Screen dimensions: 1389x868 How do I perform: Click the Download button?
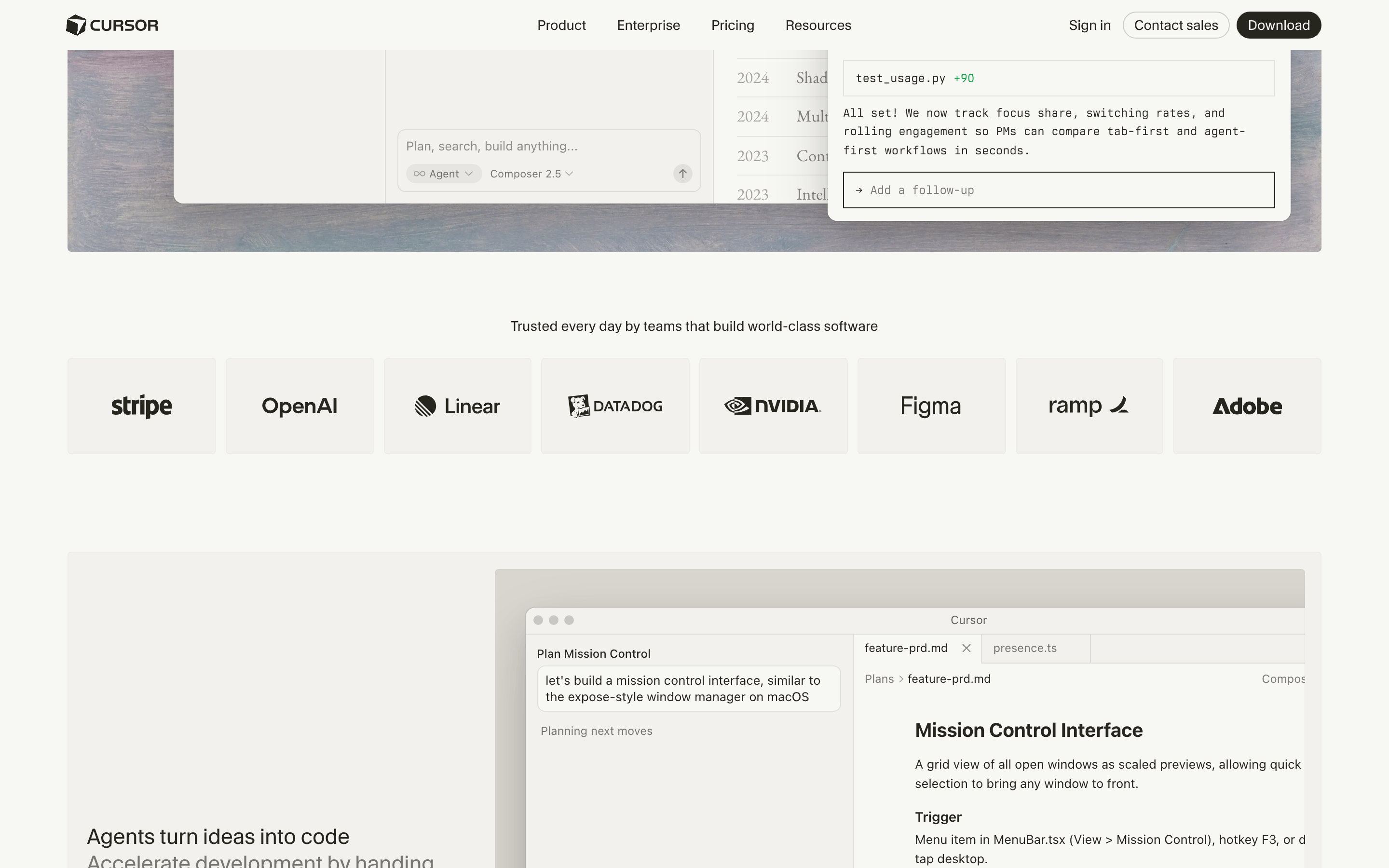point(1279,25)
